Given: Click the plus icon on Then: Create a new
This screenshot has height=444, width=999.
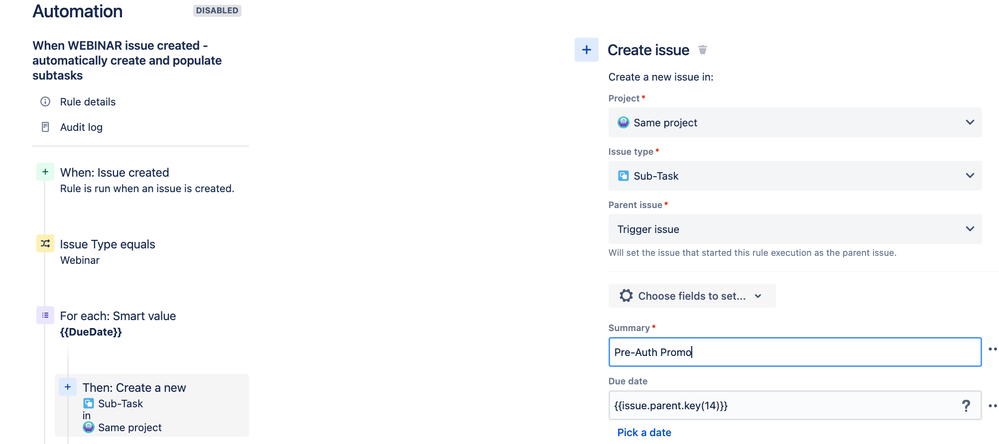Looking at the screenshot, I should (x=68, y=387).
